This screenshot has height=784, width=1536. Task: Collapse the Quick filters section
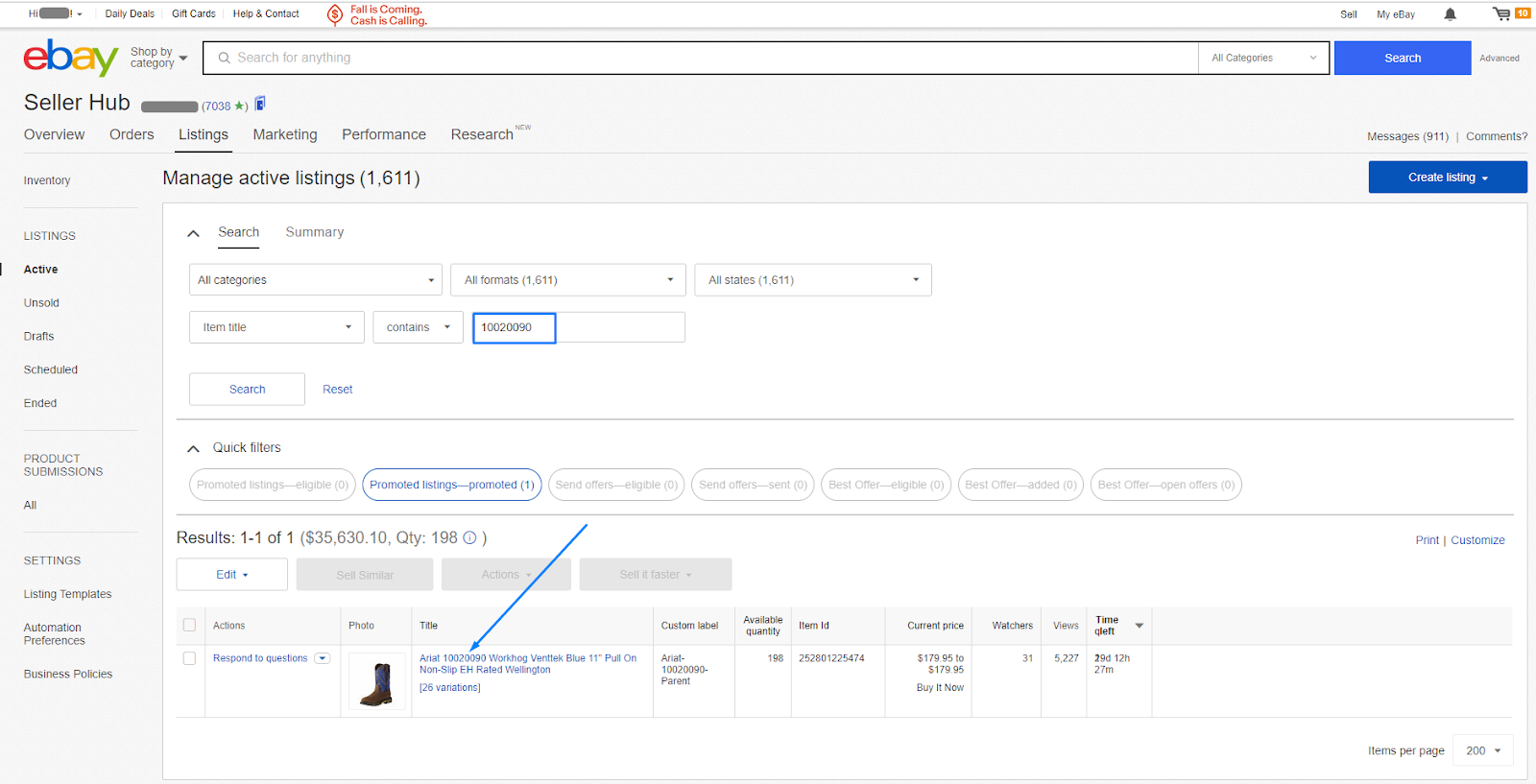point(193,448)
